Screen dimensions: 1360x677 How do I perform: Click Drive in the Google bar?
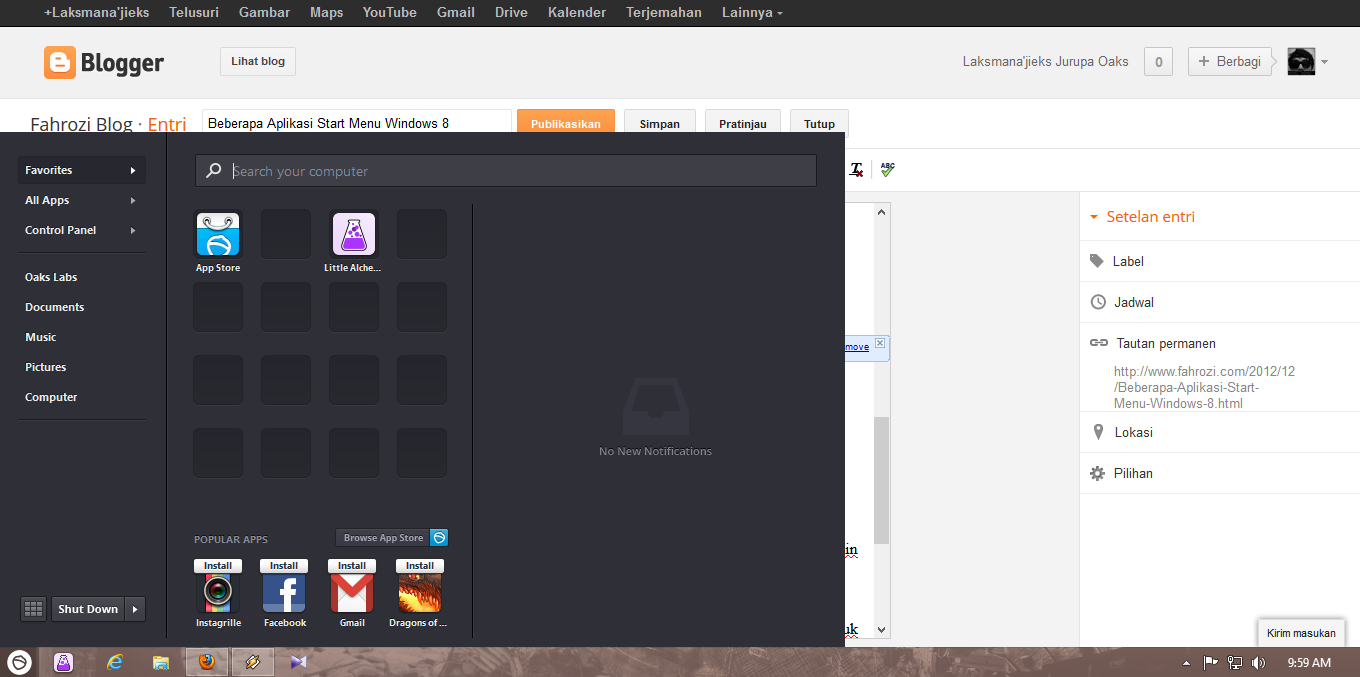(511, 12)
